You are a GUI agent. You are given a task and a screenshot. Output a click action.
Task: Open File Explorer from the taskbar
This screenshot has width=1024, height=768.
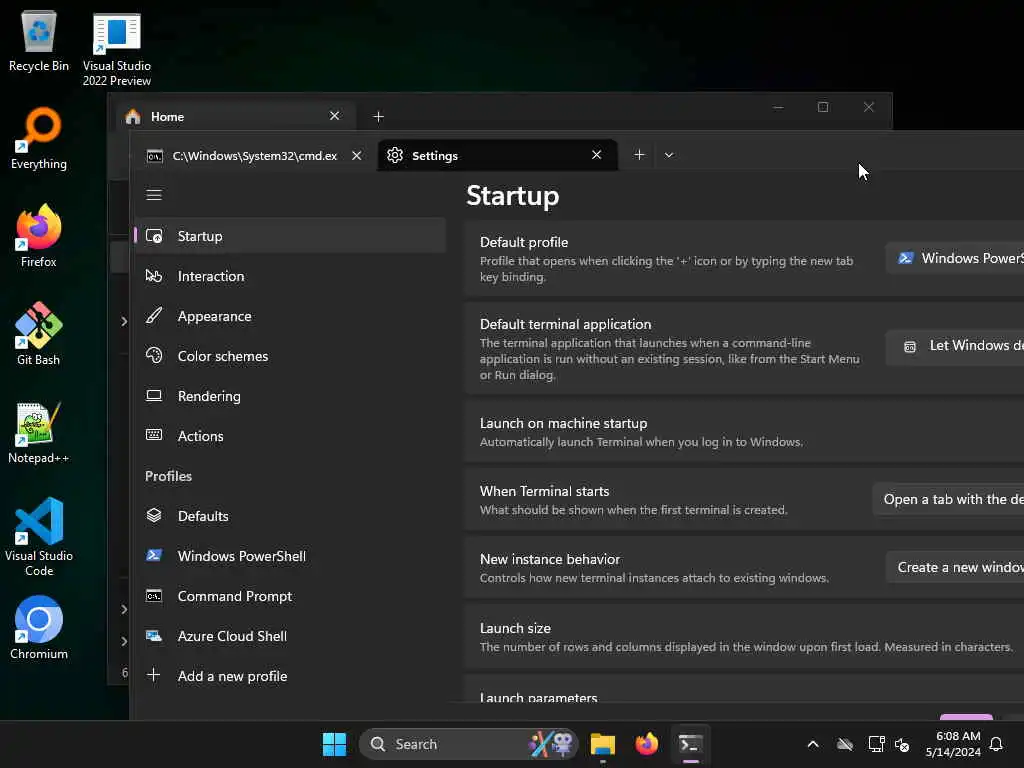click(603, 744)
